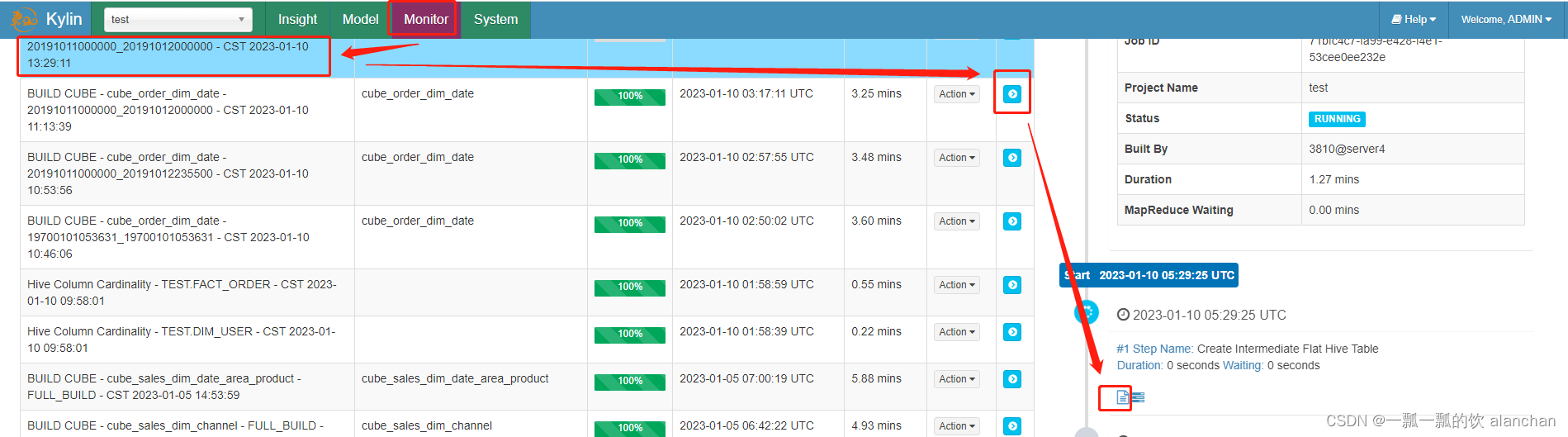Switch to the Insight tab
Image resolution: width=1568 pixels, height=437 pixels.
[x=297, y=19]
